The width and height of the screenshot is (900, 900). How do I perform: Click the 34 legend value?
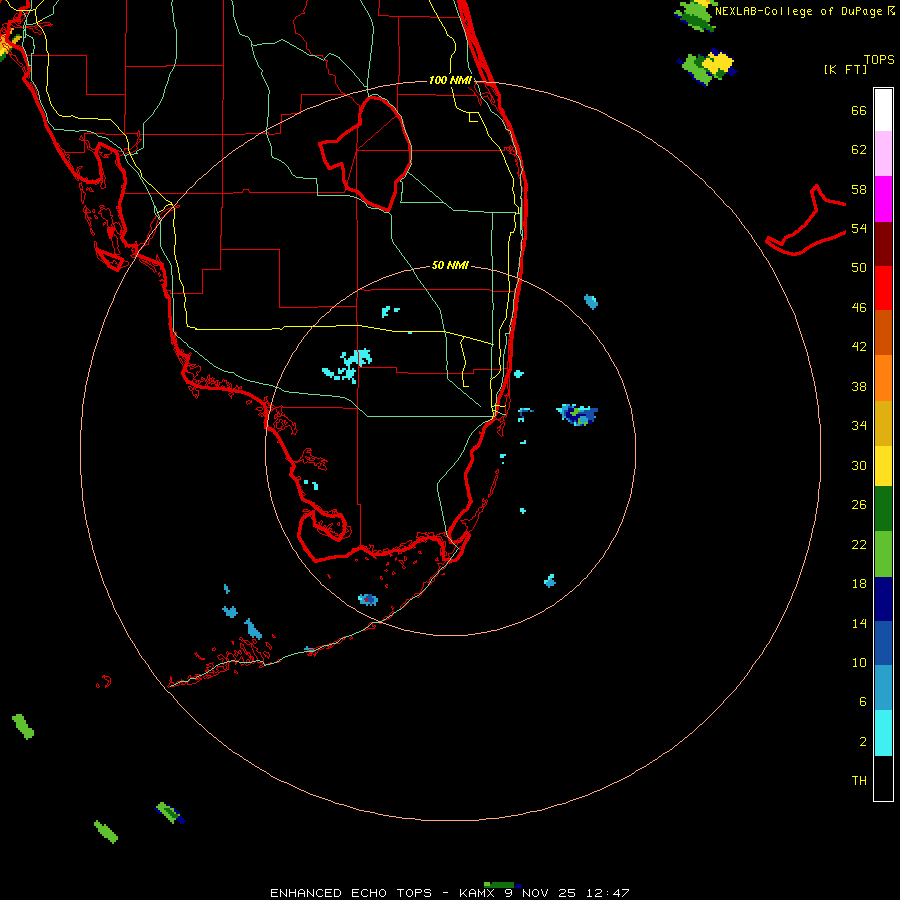tap(859, 426)
